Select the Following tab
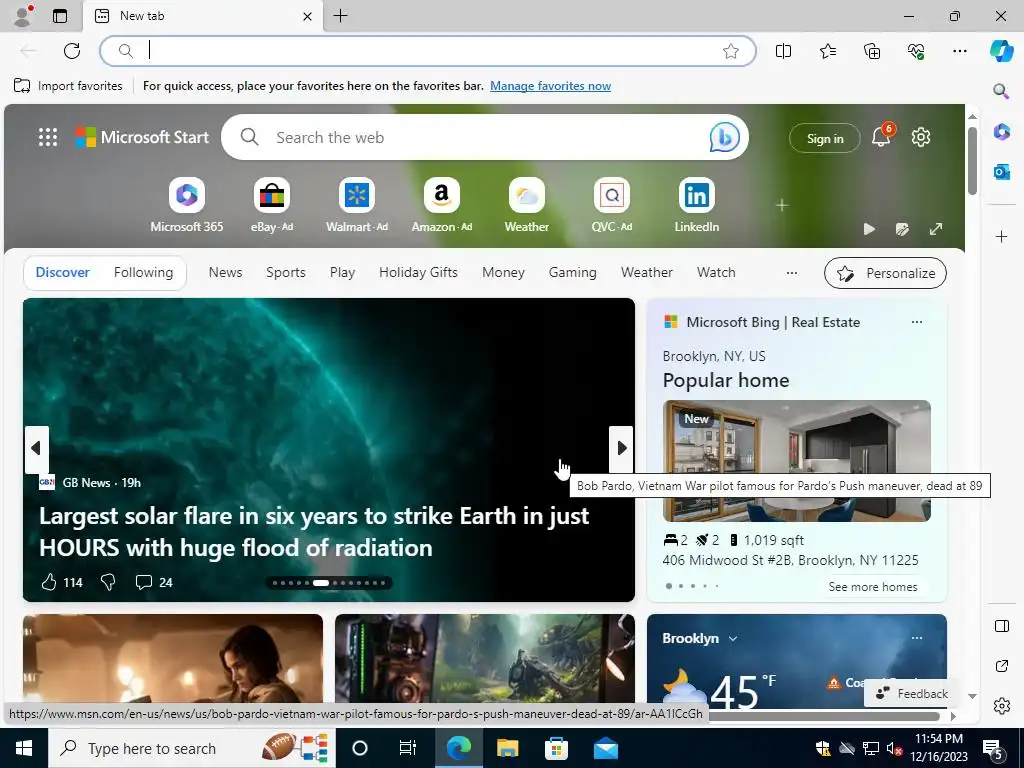This screenshot has width=1024, height=768. coord(144,272)
